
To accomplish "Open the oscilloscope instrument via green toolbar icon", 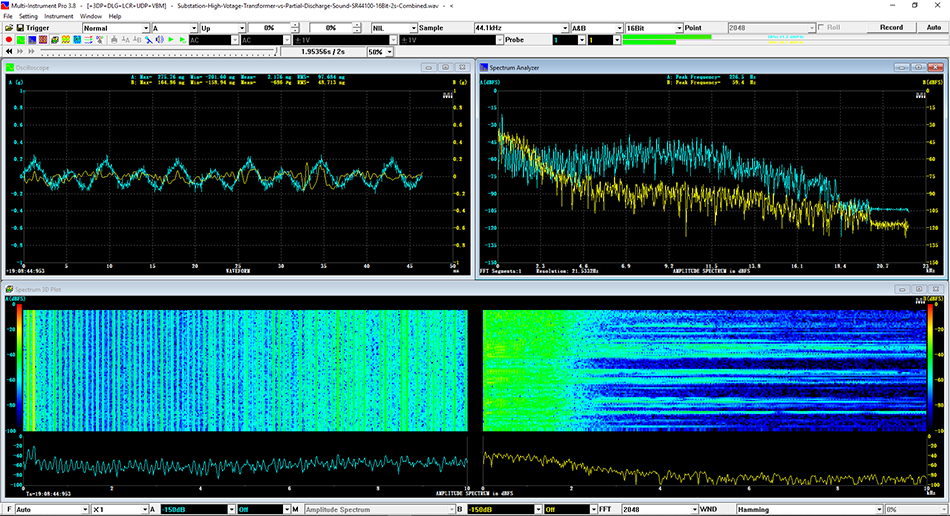I will (x=21, y=40).
